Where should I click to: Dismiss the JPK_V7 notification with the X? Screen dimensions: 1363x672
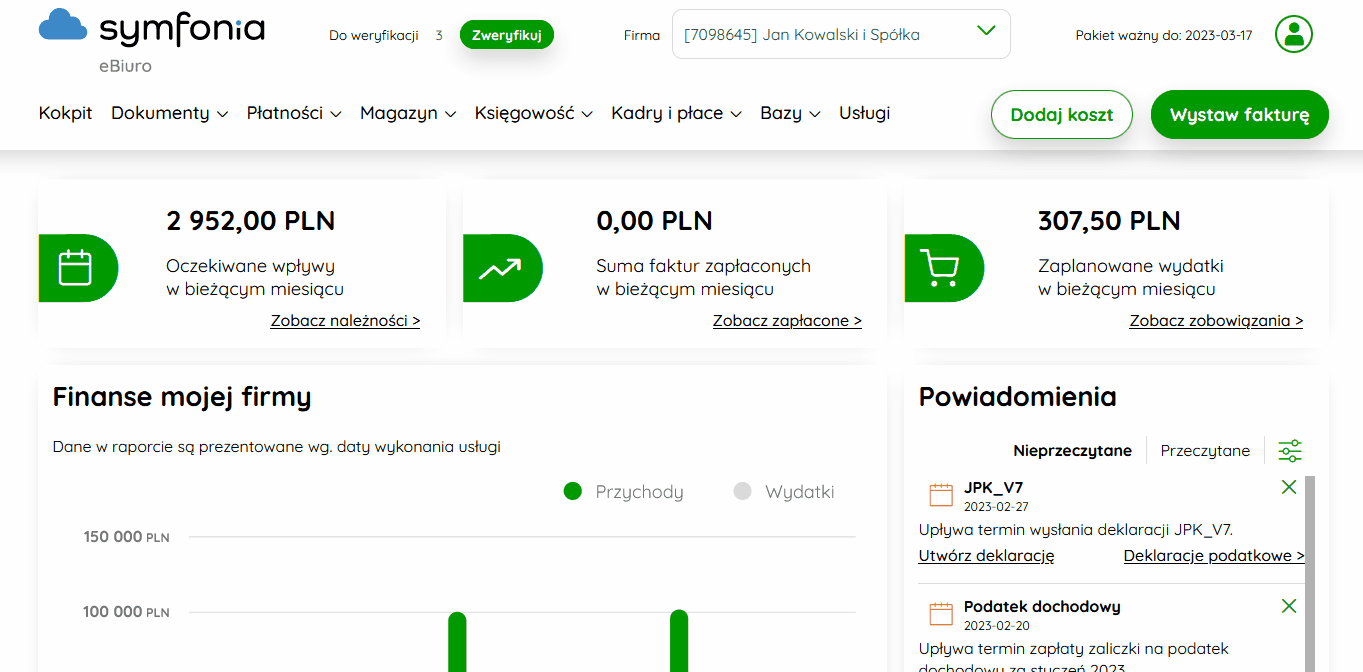tap(1288, 487)
